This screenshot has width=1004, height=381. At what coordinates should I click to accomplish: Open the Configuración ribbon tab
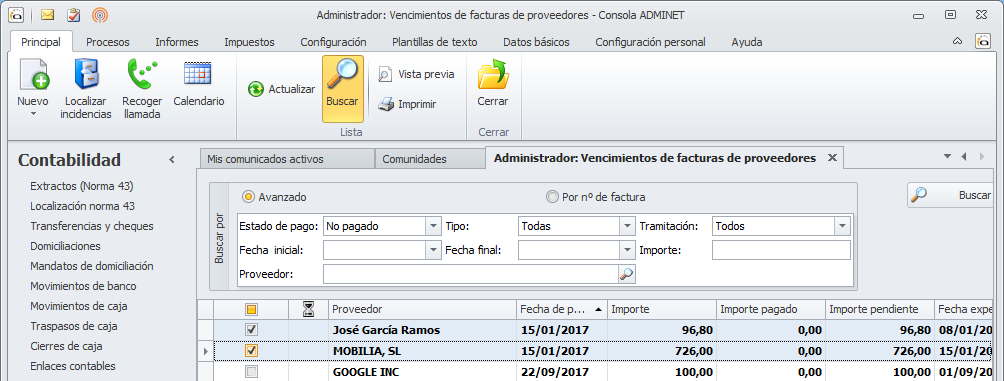click(x=333, y=42)
